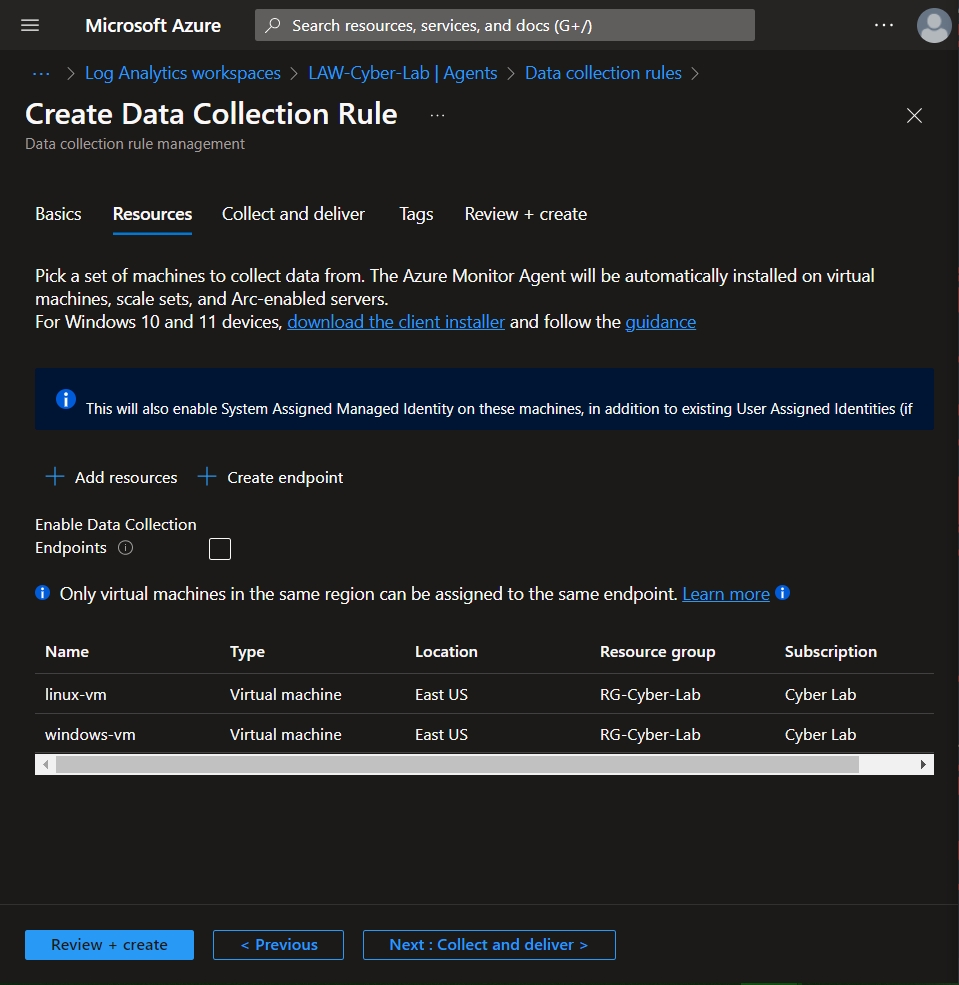Click Cyber Lab in the linux-vm row

pyautogui.click(x=820, y=694)
